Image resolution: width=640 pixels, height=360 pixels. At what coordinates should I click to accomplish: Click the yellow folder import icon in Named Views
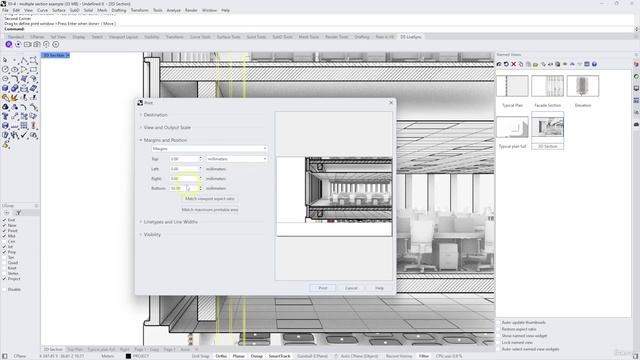pyautogui.click(x=536, y=64)
